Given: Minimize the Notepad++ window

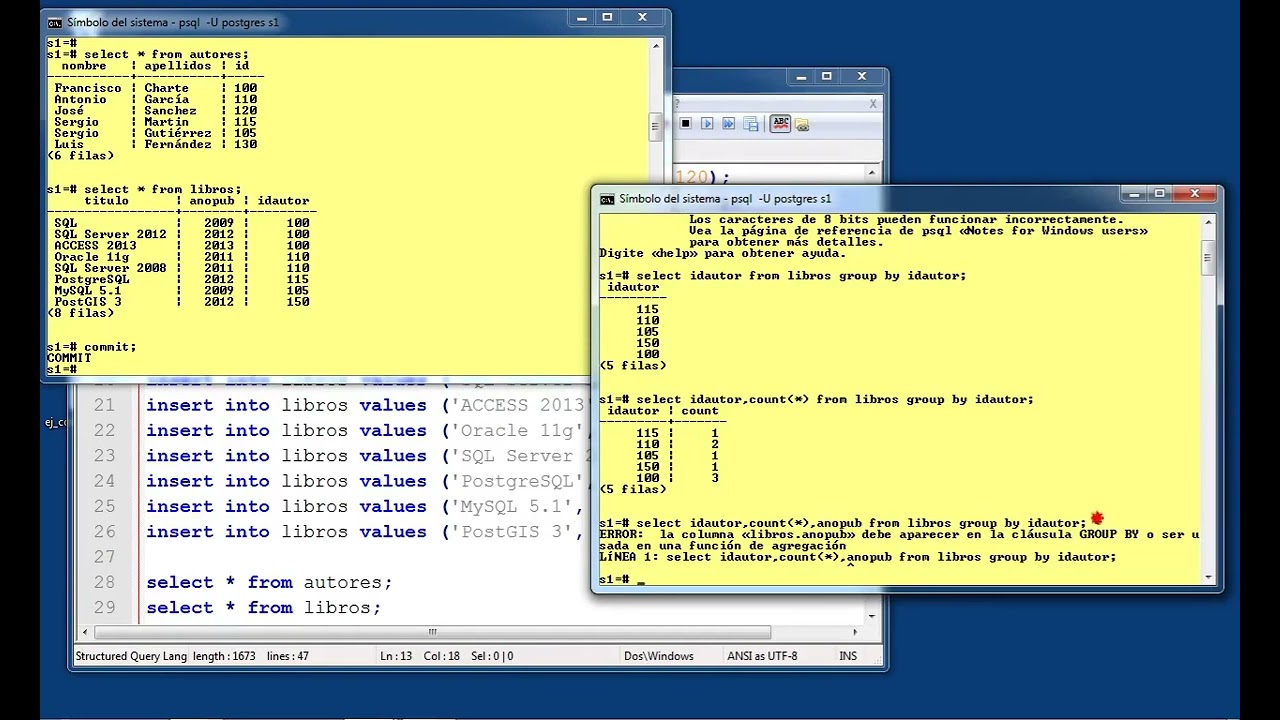Looking at the screenshot, I should tap(802, 77).
